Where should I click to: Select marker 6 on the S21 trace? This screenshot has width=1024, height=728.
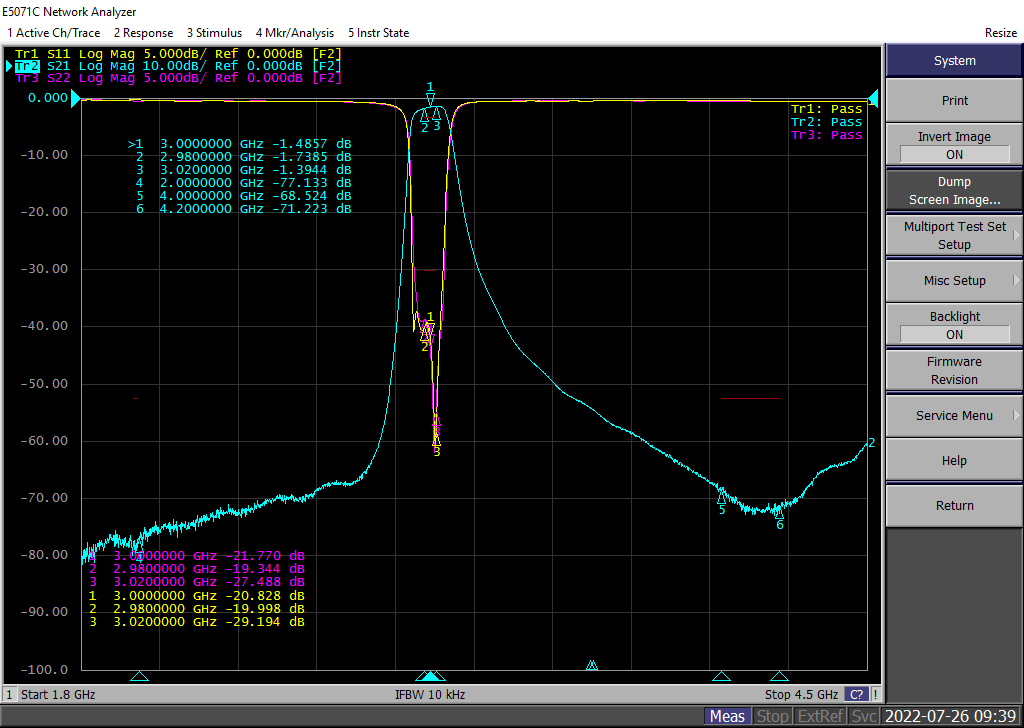[779, 512]
